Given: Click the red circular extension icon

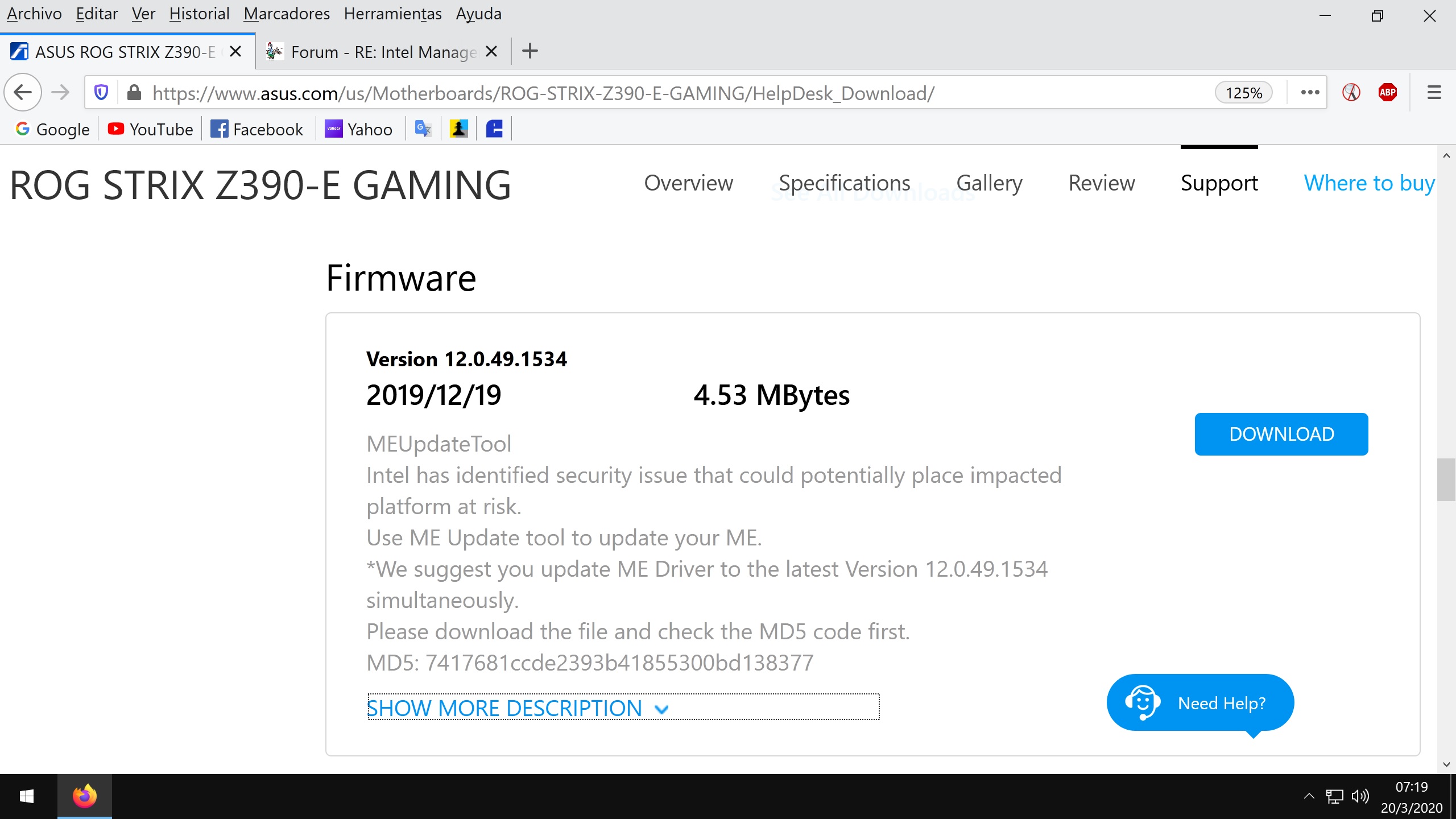Looking at the screenshot, I should pos(1351,92).
